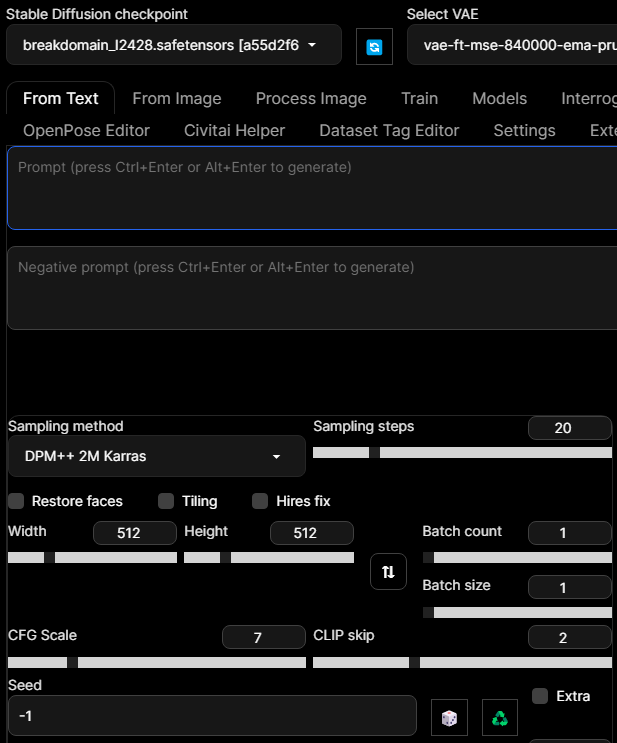Screen dimensions: 617x743
Task: Adjust the CLIP skip slider
Action: point(463,662)
